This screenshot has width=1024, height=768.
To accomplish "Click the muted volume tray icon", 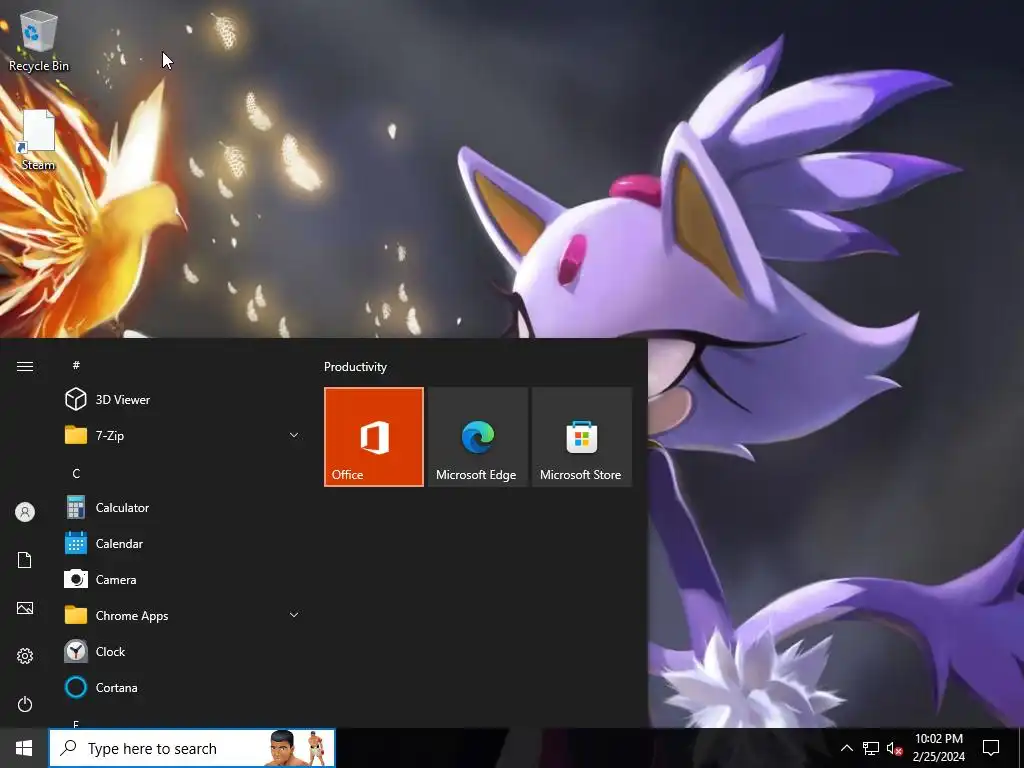I will coord(895,748).
